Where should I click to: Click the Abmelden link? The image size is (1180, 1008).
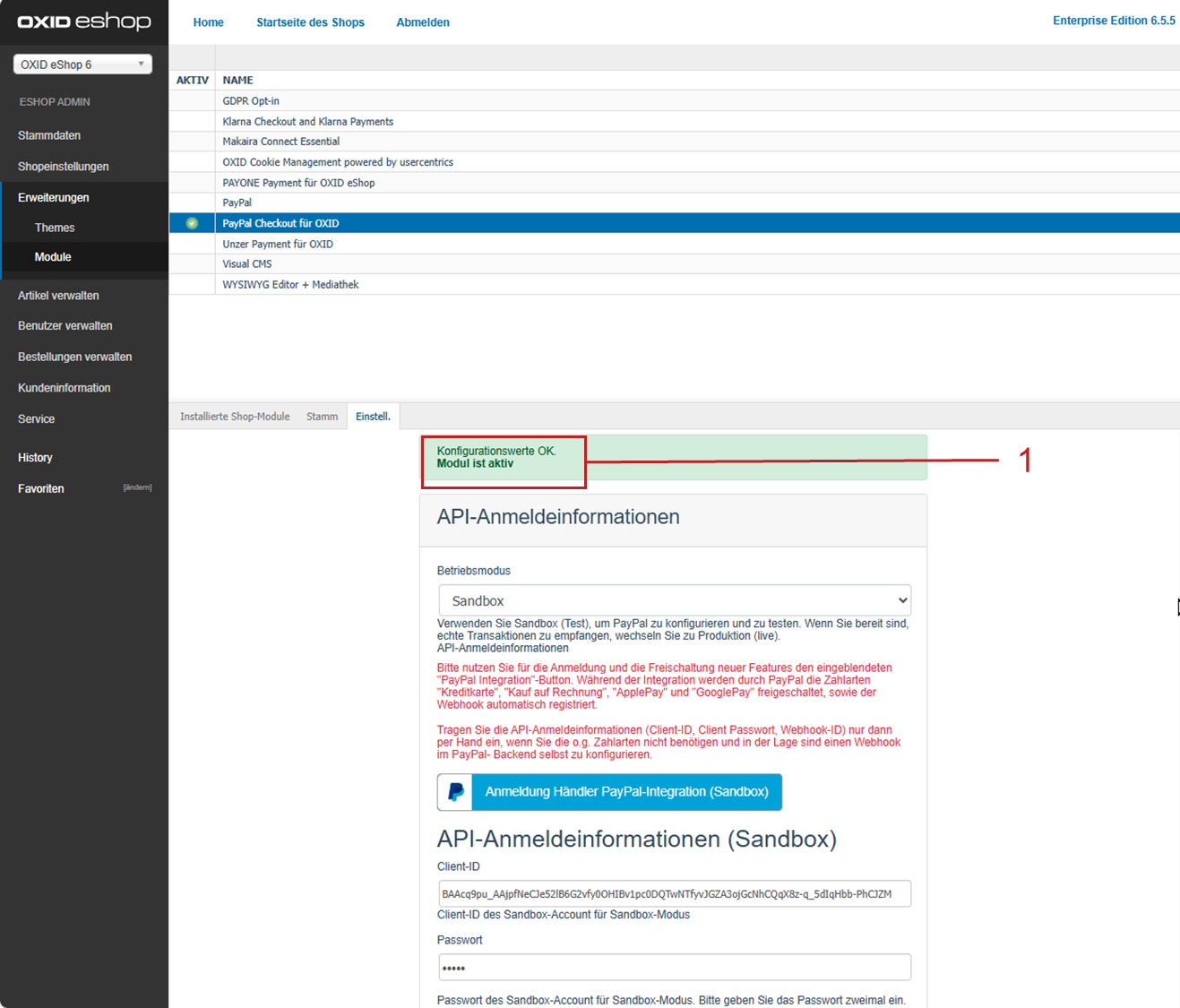click(x=423, y=22)
